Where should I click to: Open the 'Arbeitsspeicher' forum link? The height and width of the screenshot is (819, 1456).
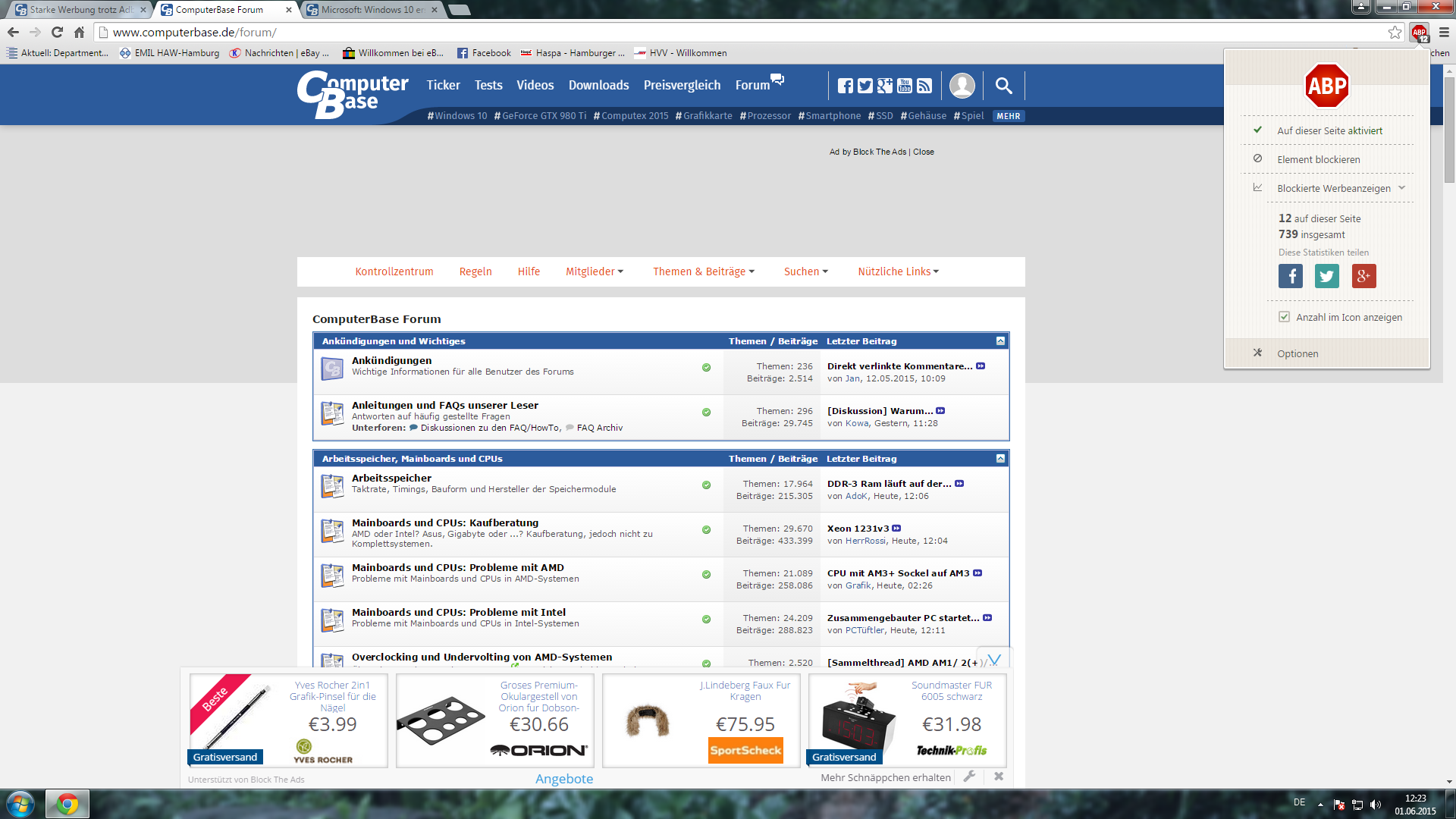[391, 478]
